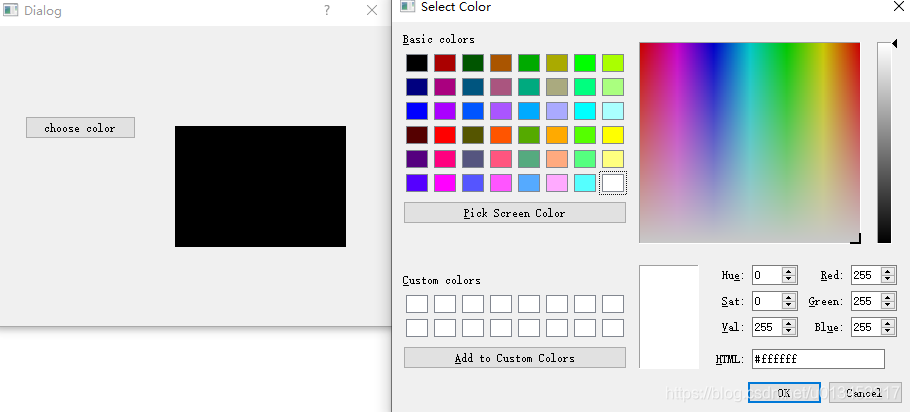Pick the dark green basic color swatch
Viewport: 910px width, 412px height.
473,63
